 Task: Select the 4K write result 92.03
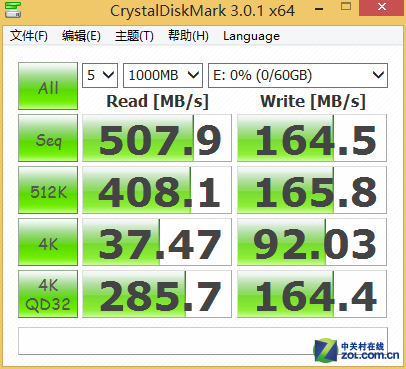pyautogui.click(x=312, y=242)
